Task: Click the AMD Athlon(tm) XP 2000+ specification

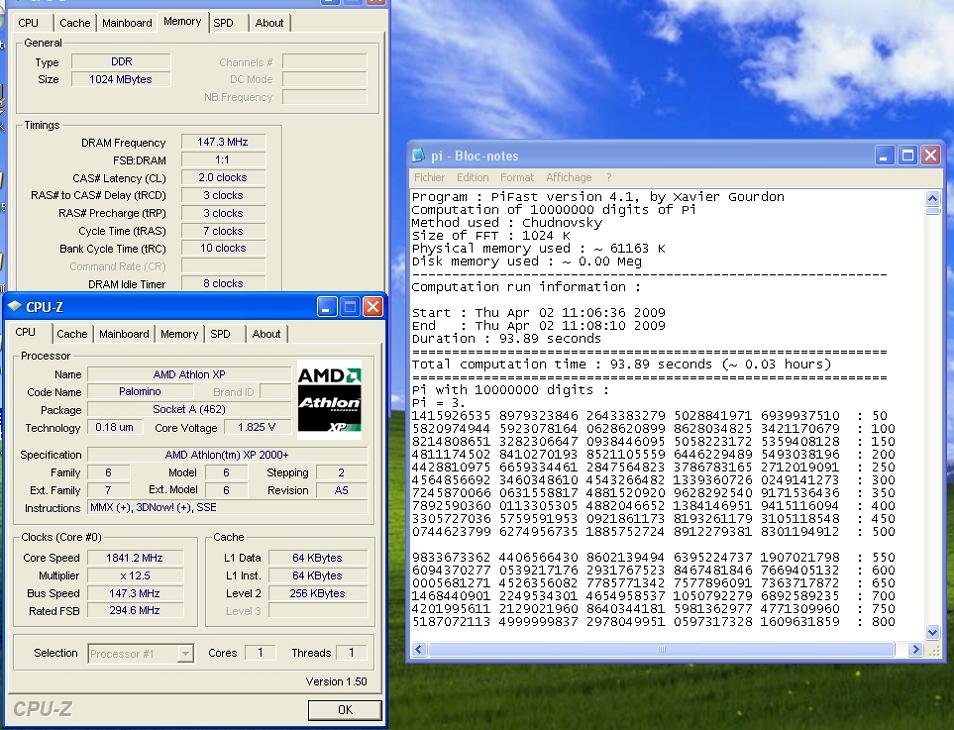Action: (x=227, y=455)
